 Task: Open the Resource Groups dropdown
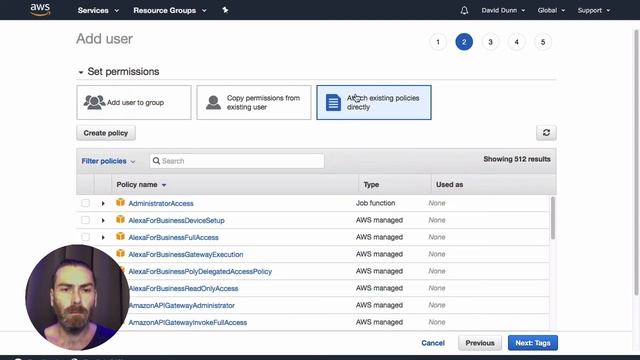click(170, 10)
